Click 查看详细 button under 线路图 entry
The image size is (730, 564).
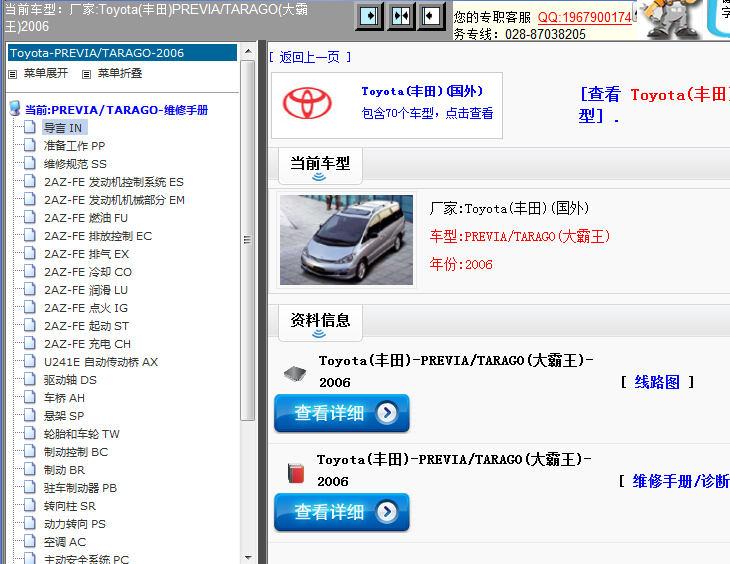[342, 413]
